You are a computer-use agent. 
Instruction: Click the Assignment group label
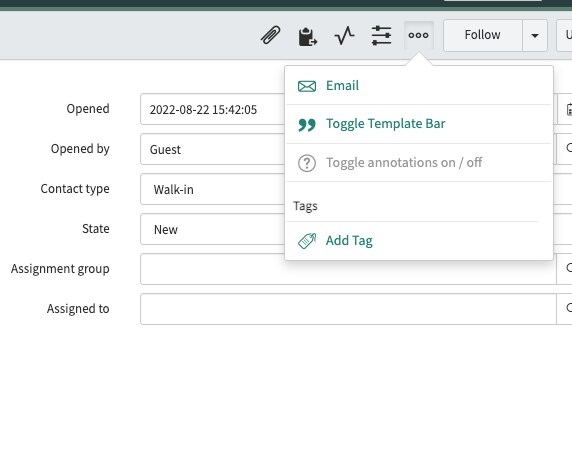coord(60,269)
